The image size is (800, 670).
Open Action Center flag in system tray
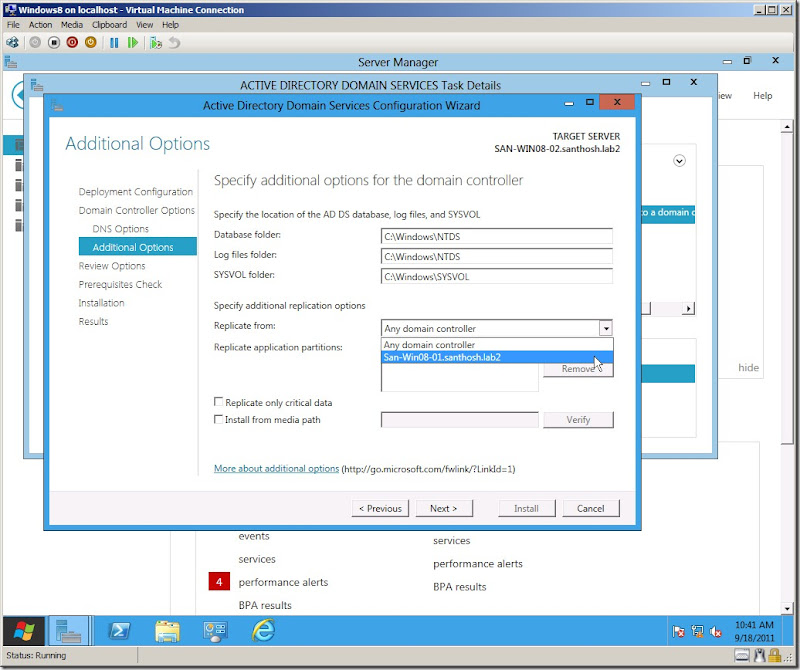click(678, 632)
